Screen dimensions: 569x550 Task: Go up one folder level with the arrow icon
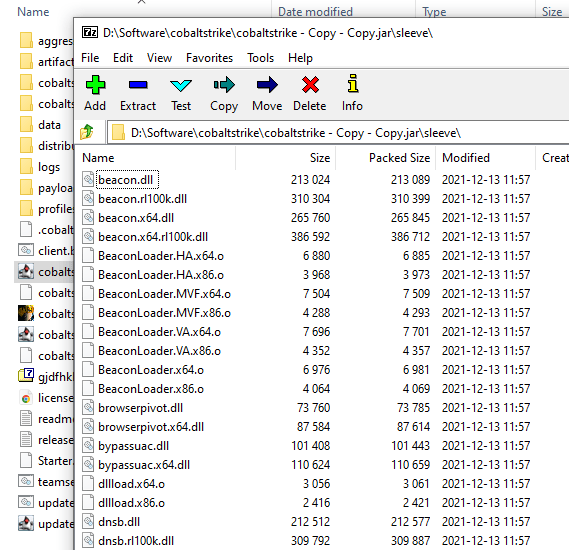click(87, 132)
